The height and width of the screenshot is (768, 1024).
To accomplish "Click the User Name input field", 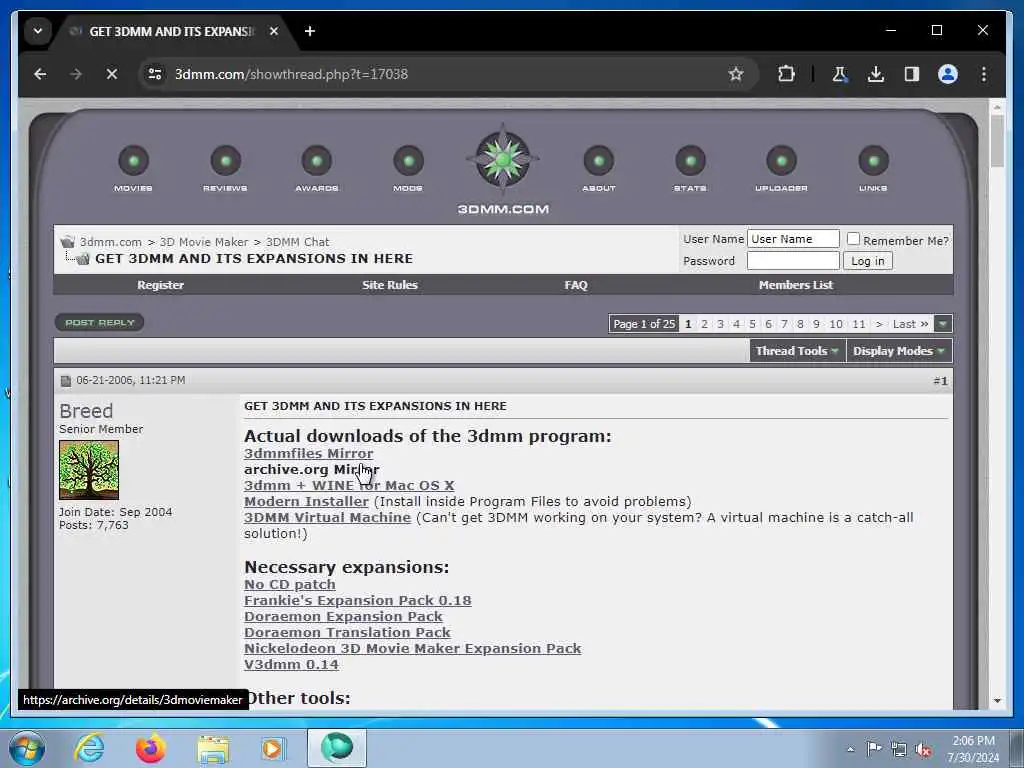I will [x=793, y=239].
